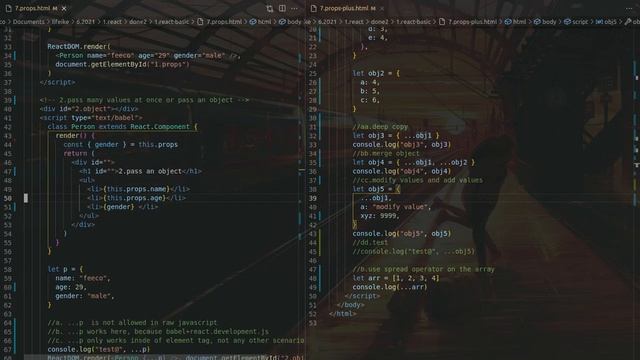Screen dimensions: 640x360
Task: Click the 'class Person extends React.Component {' line
Action: (122, 127)
